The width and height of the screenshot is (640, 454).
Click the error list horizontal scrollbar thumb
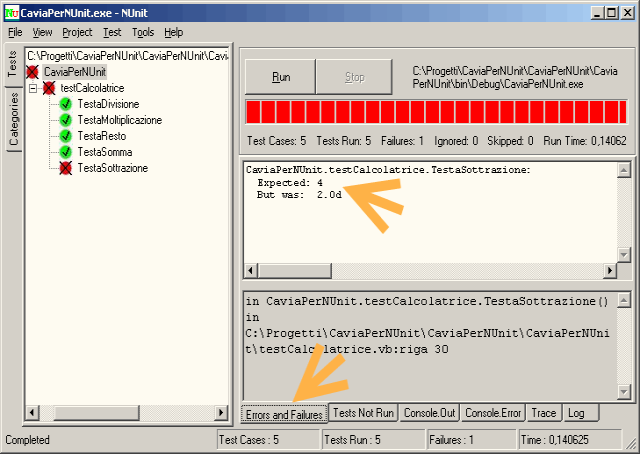point(295,270)
